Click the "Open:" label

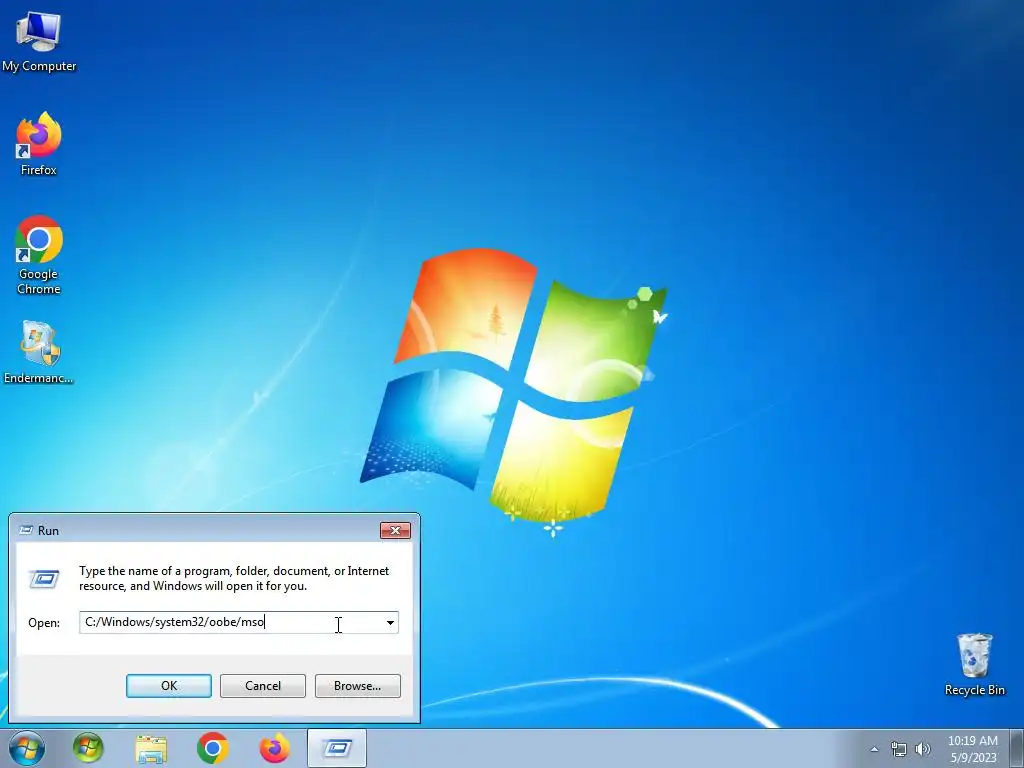coord(44,623)
